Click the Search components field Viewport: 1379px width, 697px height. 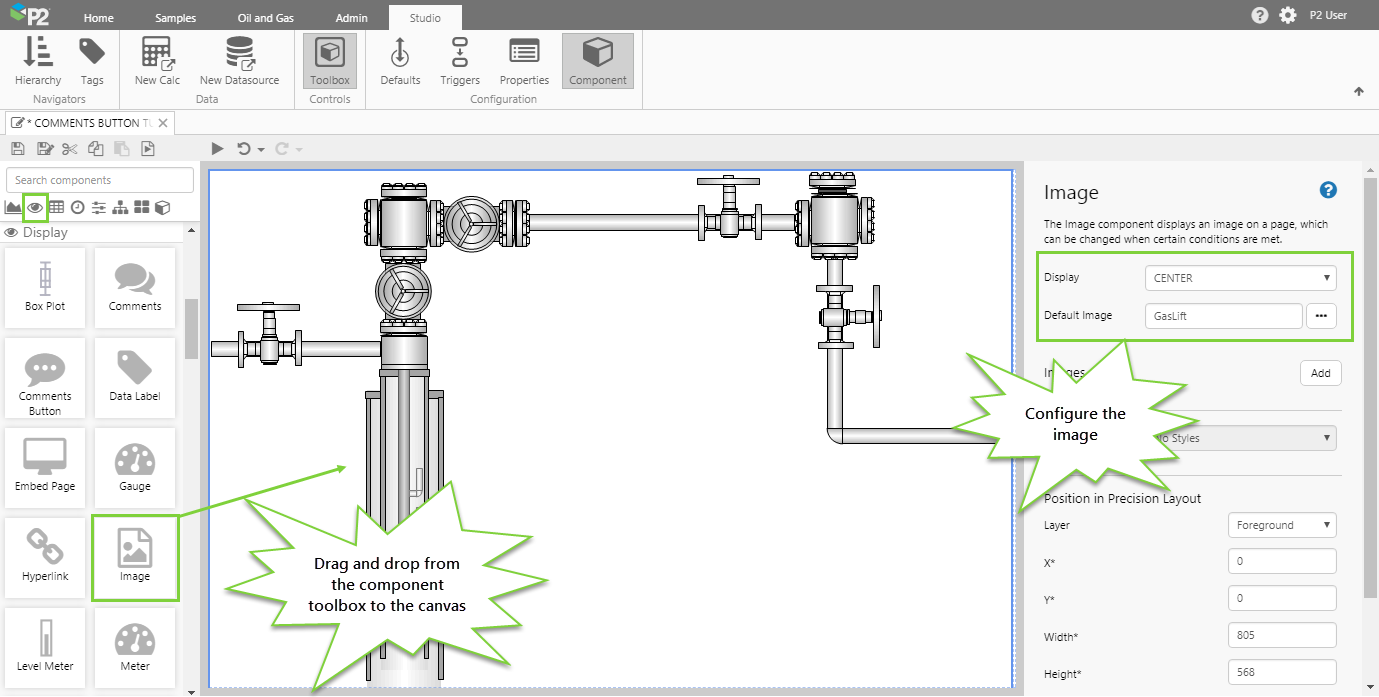(100, 180)
